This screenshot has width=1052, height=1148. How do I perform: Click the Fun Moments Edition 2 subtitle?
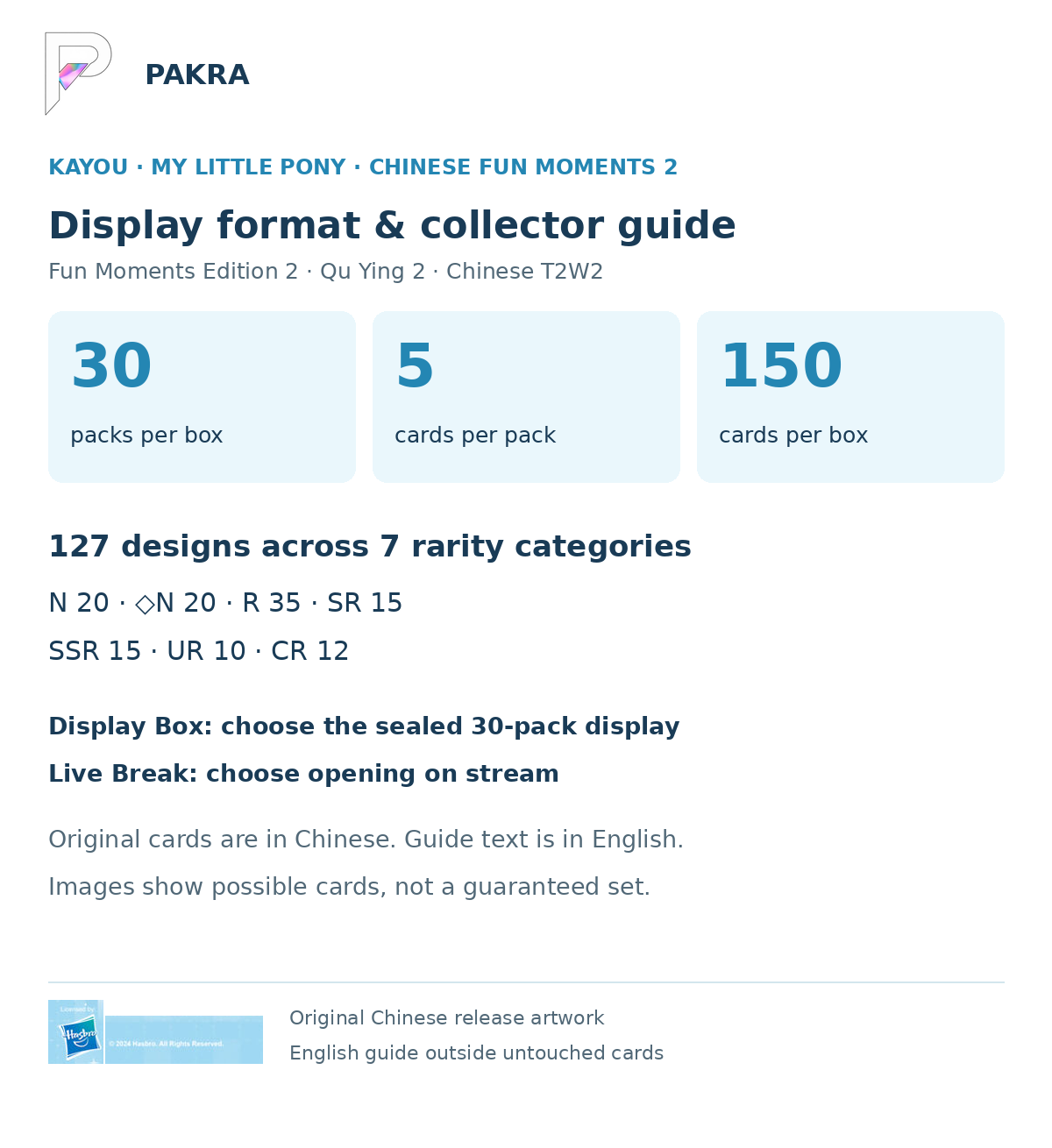(325, 272)
